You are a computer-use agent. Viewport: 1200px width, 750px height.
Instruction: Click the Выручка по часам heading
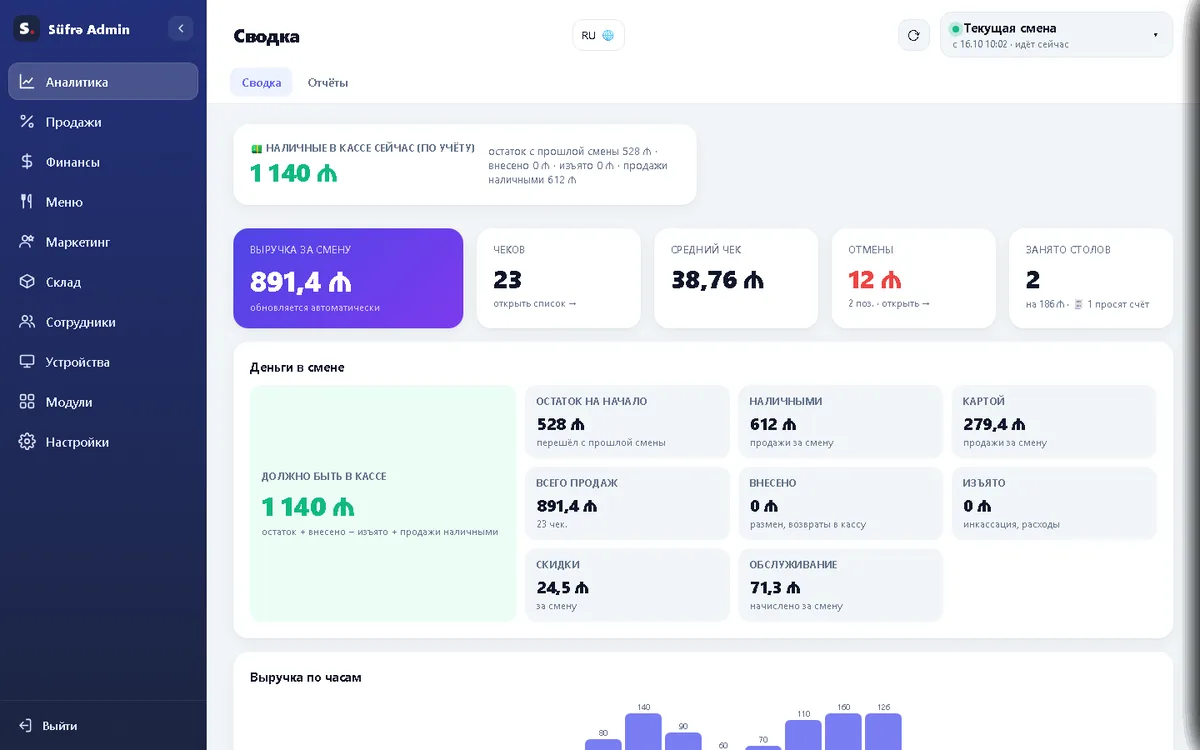(x=306, y=677)
